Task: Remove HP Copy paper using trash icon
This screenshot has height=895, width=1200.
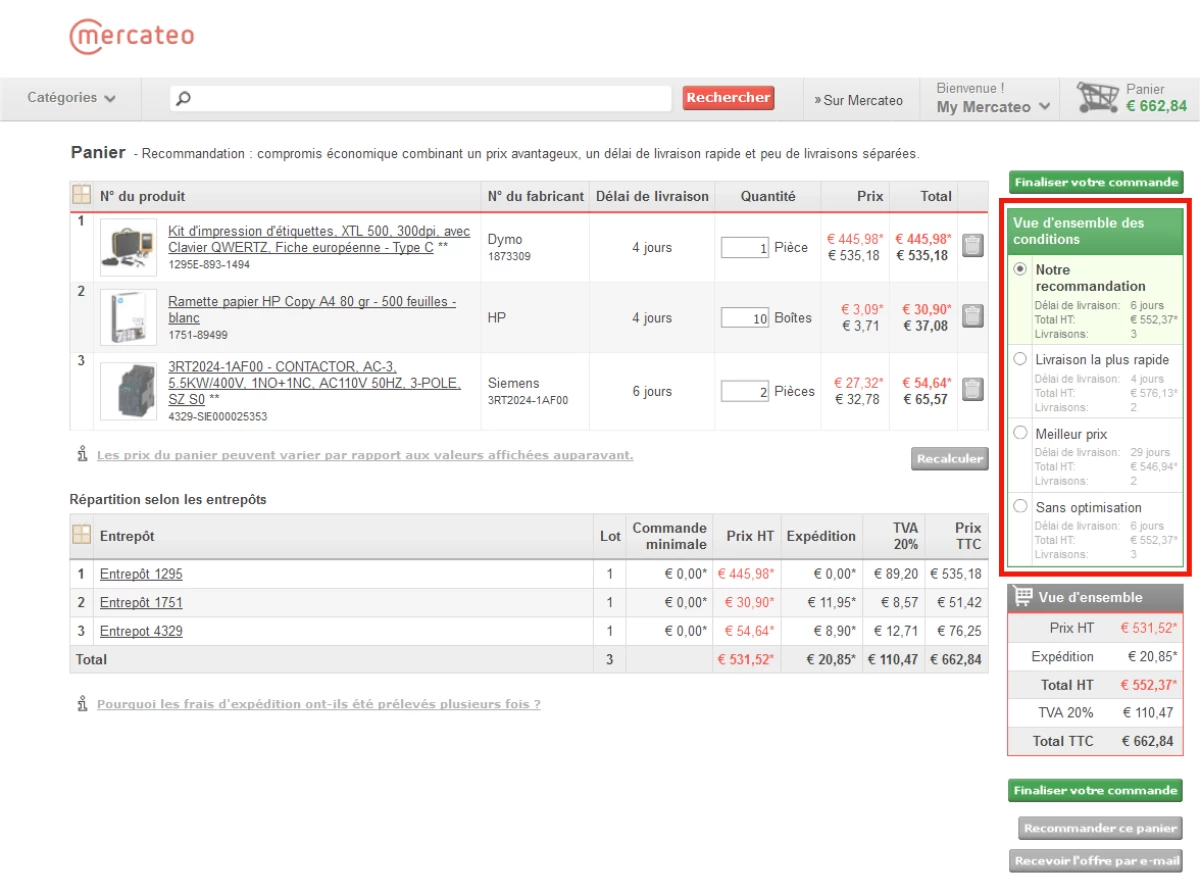Action: (972, 317)
